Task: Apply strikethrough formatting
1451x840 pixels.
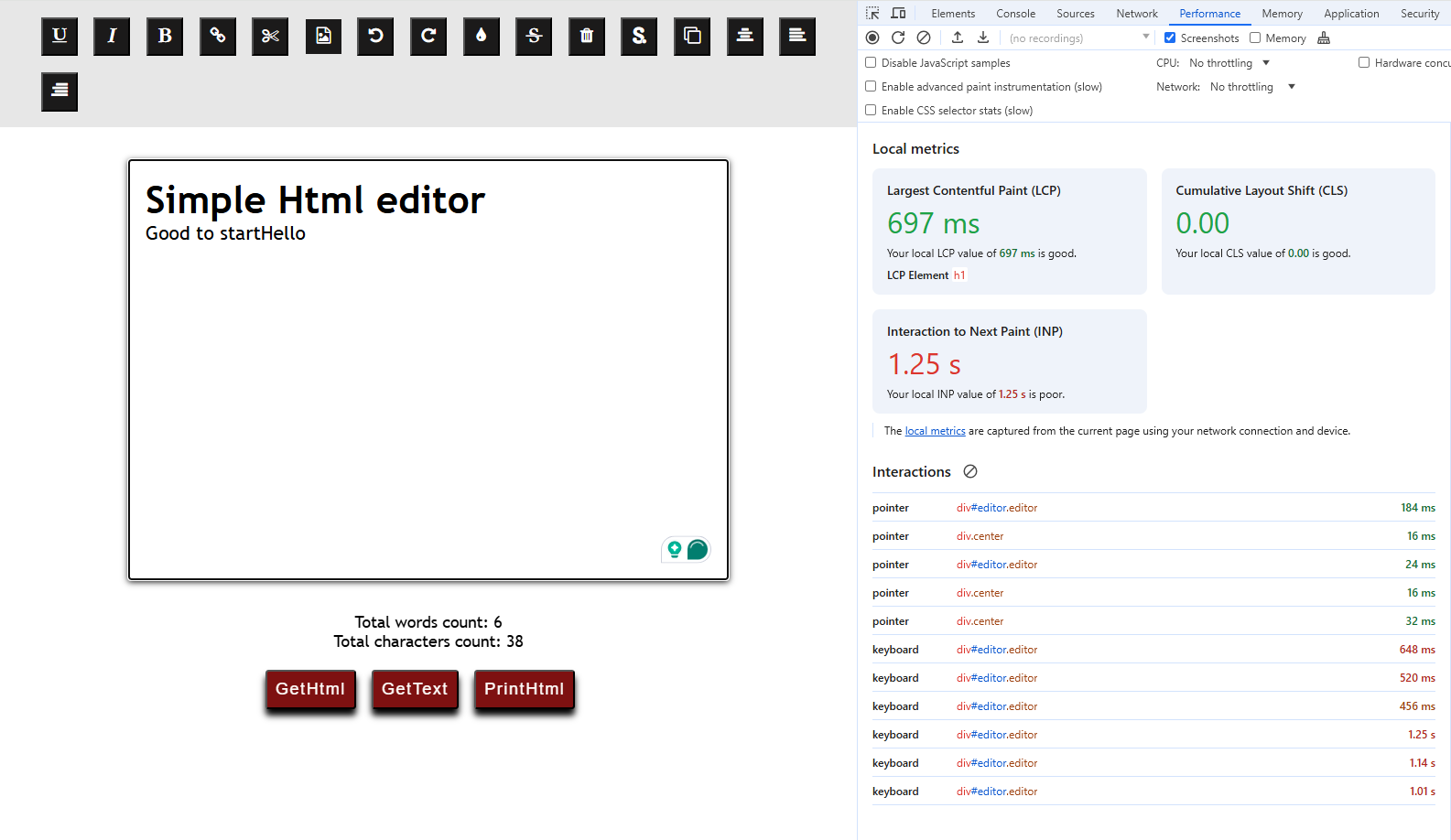Action: (534, 36)
